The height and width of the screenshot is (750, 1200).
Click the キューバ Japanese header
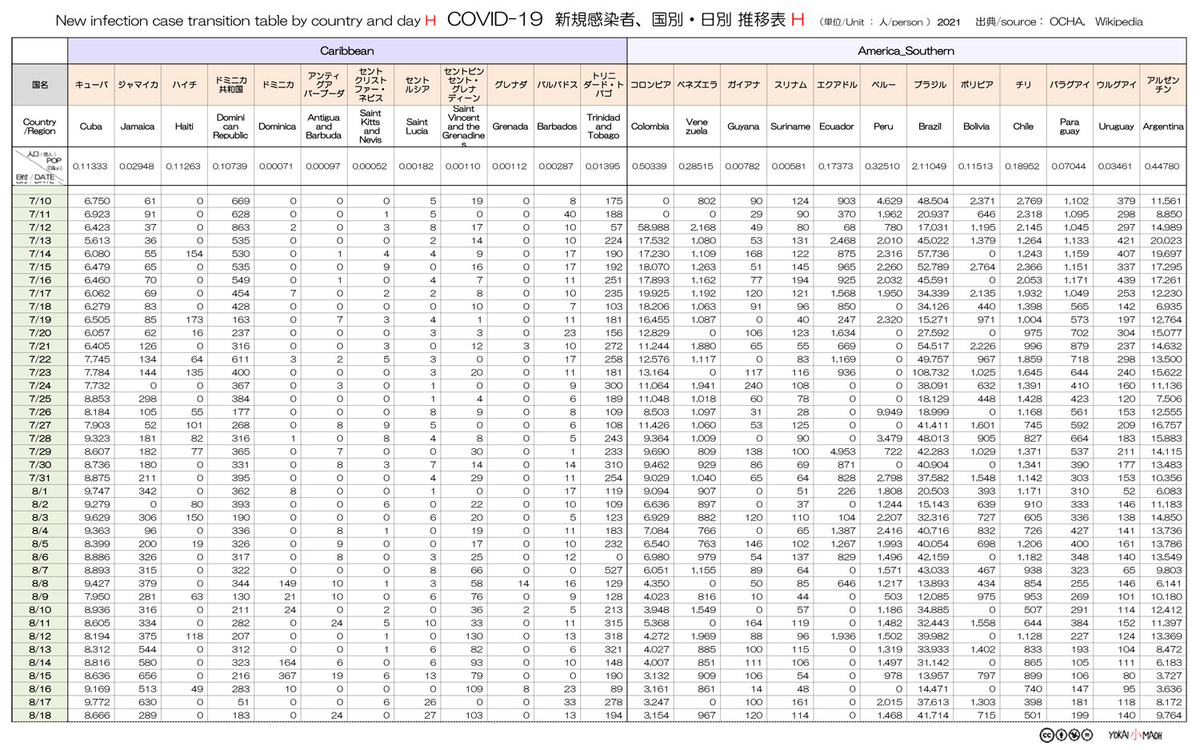pos(91,86)
